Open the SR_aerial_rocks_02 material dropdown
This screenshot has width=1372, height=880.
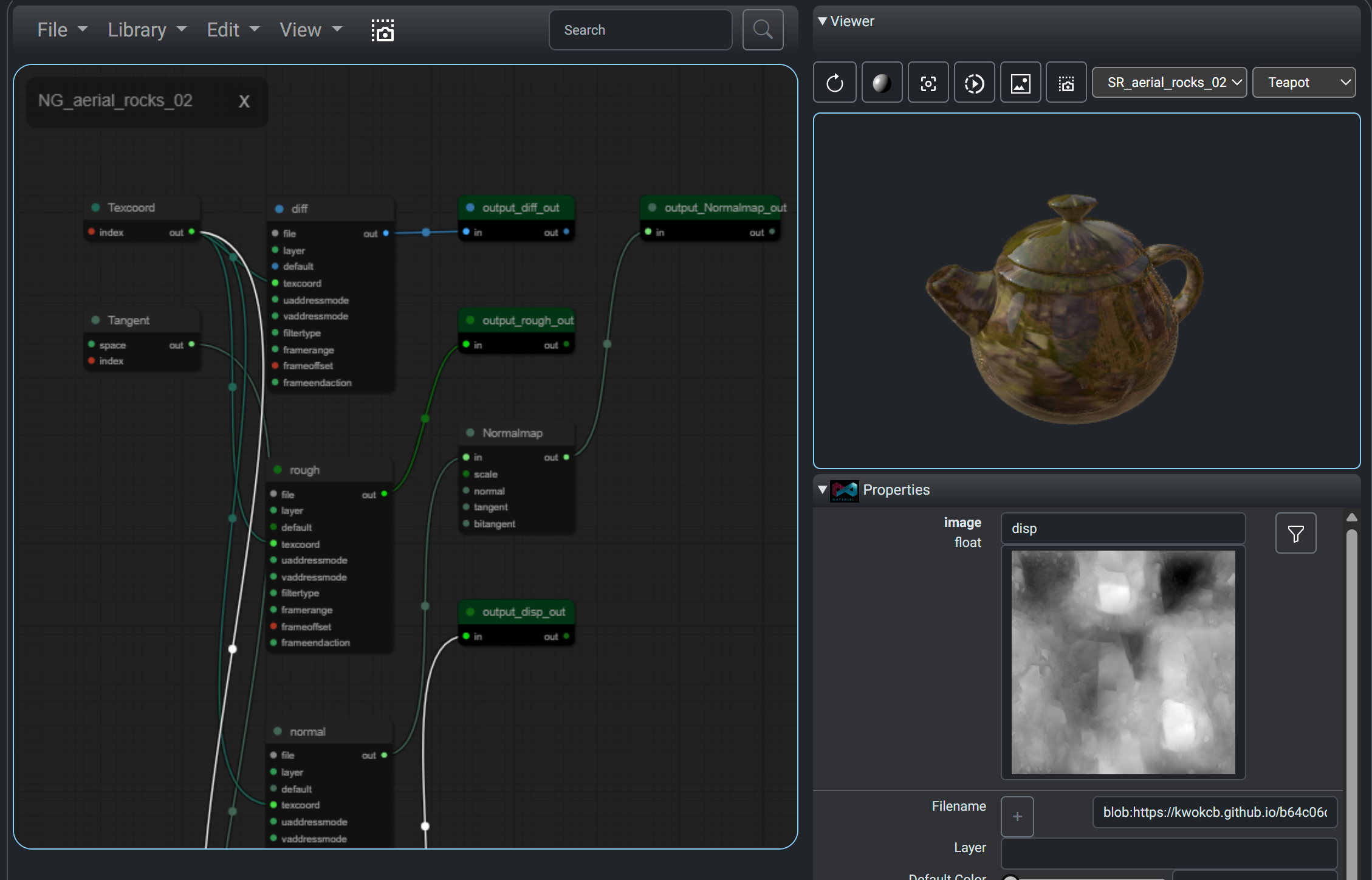point(1169,83)
